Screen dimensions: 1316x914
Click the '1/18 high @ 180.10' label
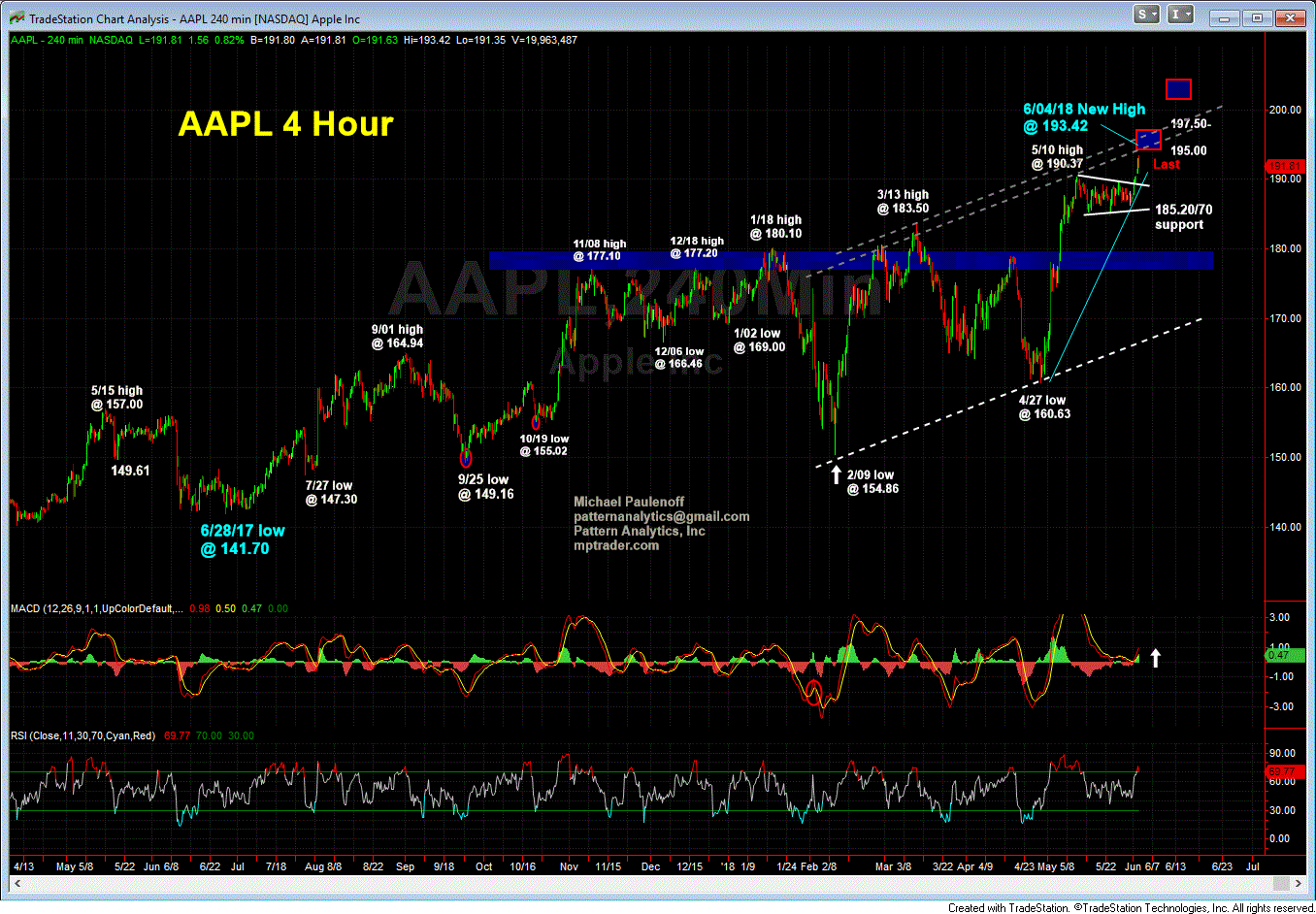point(775,226)
